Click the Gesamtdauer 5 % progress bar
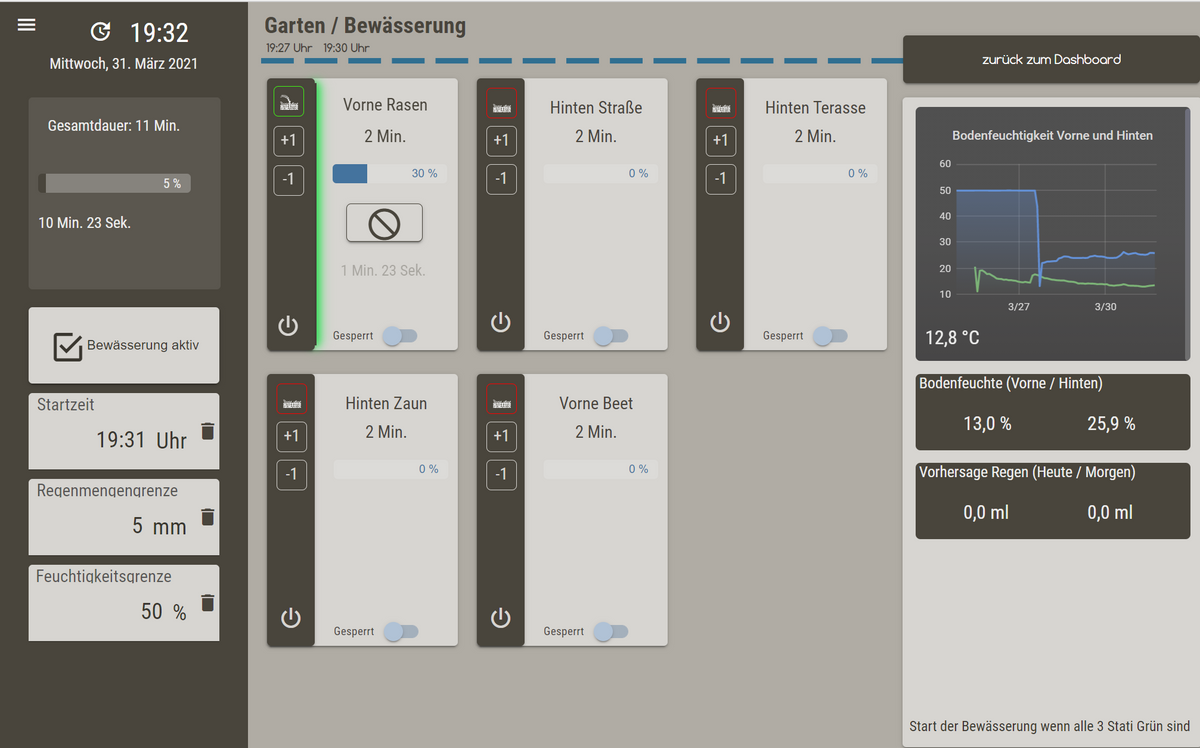The height and width of the screenshot is (748, 1200). pos(114,184)
